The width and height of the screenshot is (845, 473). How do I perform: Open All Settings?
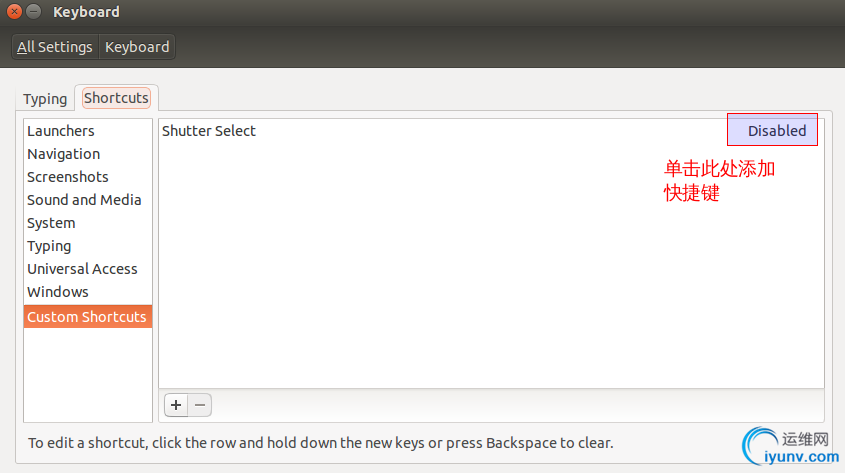click(55, 47)
